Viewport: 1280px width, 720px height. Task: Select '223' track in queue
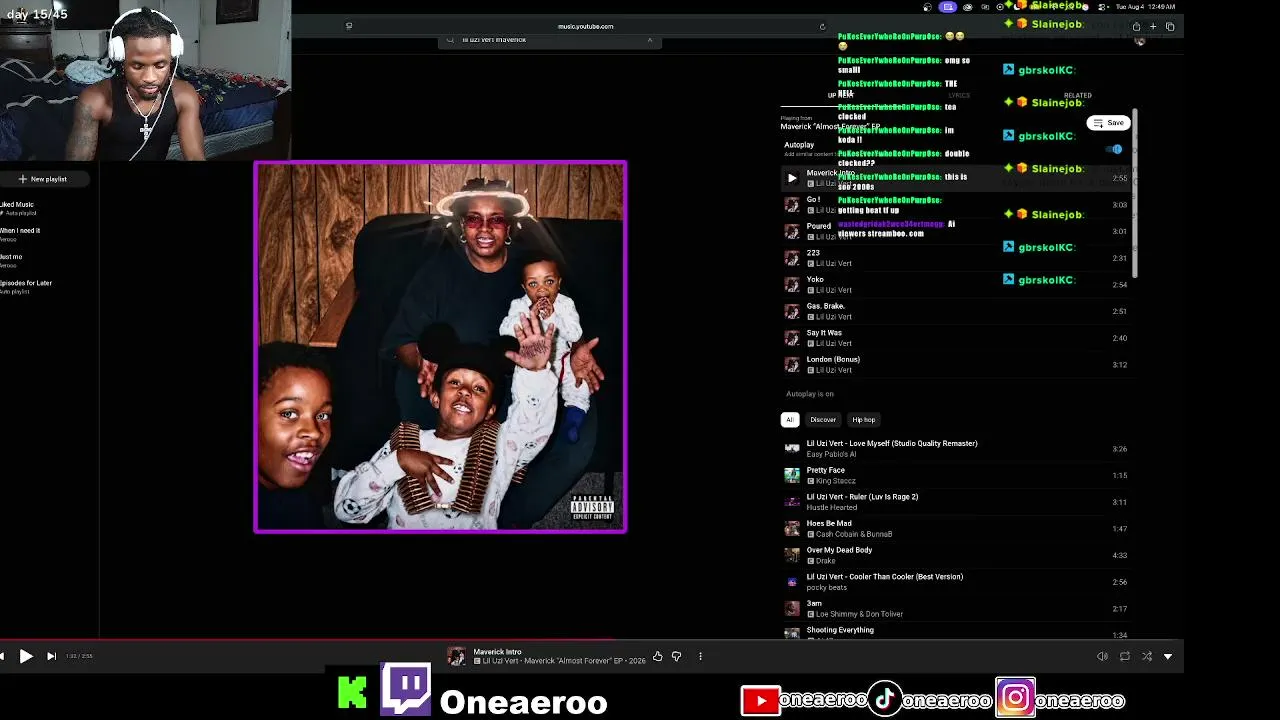[x=956, y=258]
